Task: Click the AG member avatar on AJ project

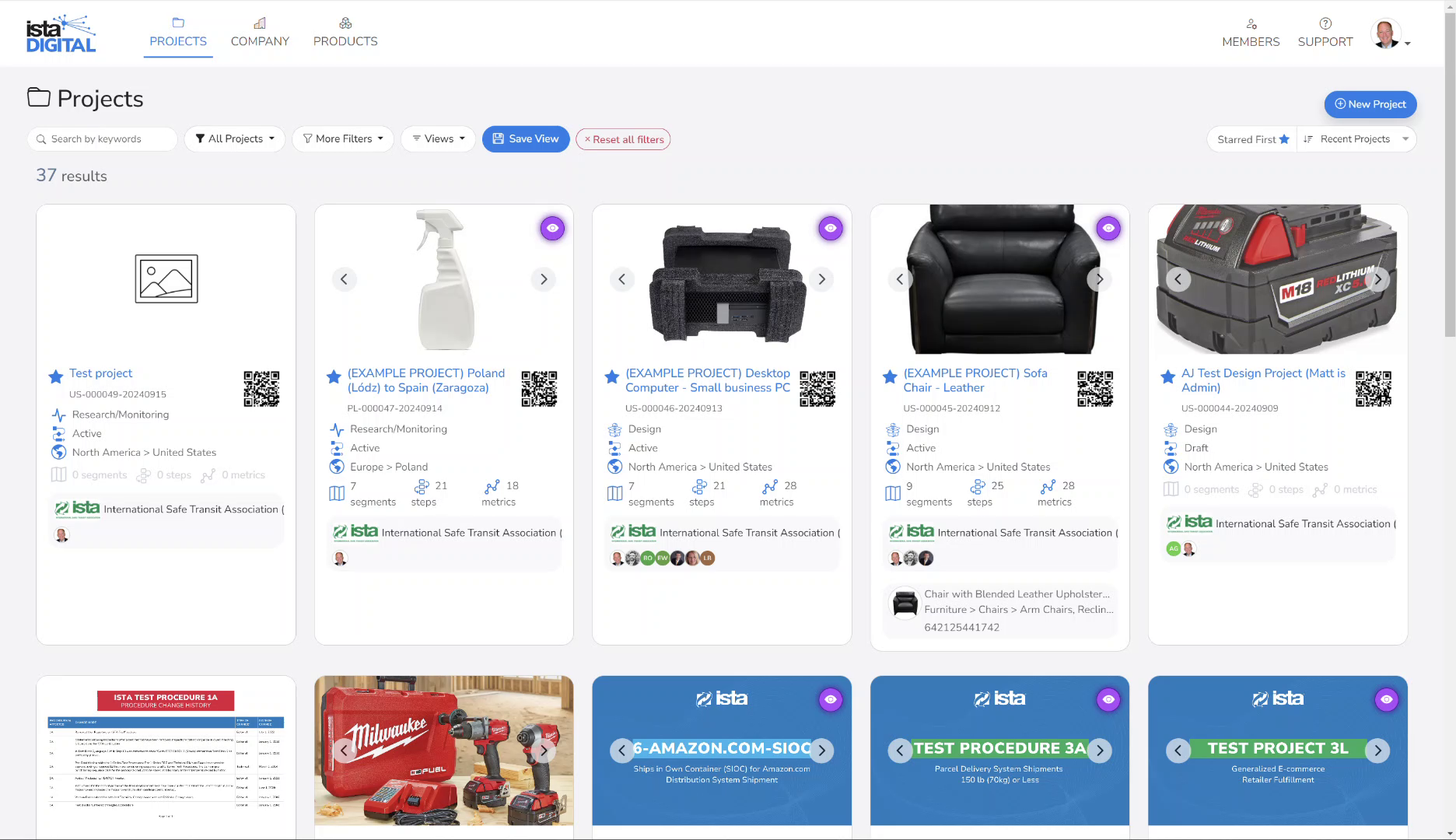Action: (x=1173, y=549)
